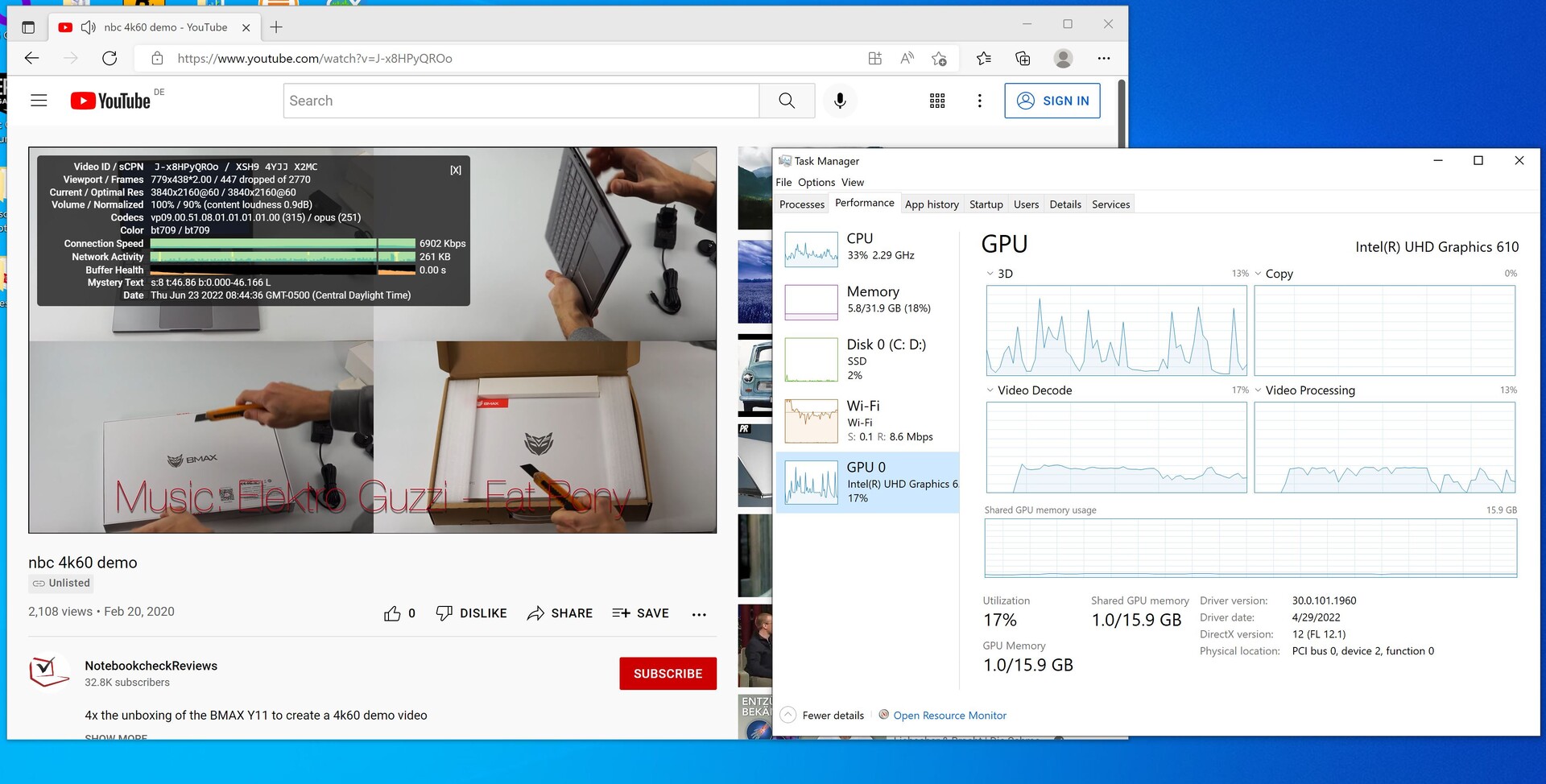
Task: Click the Shared GPU memory usage graph
Action: [x=1250, y=548]
